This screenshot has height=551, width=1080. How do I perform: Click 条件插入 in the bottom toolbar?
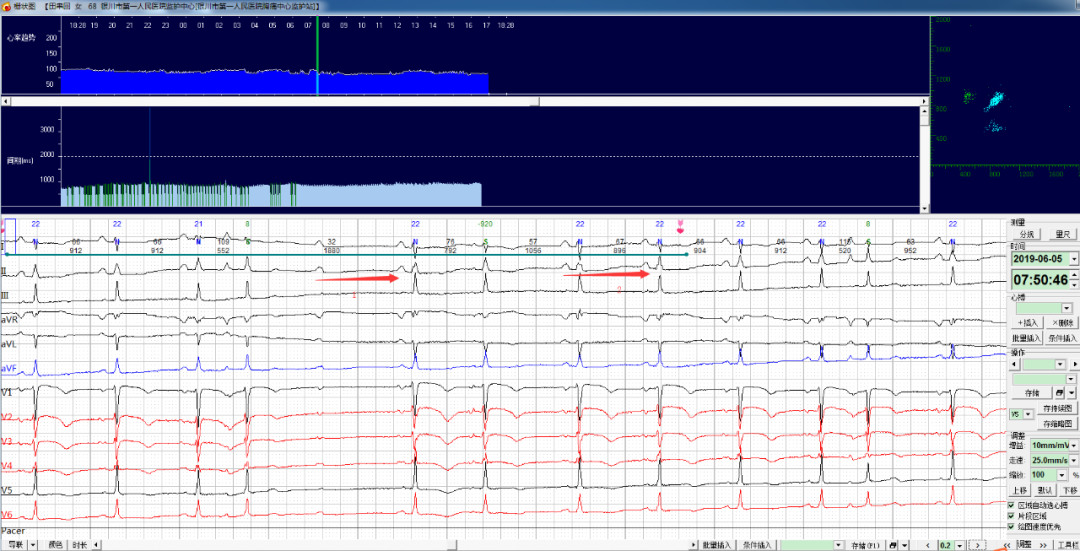[757, 545]
